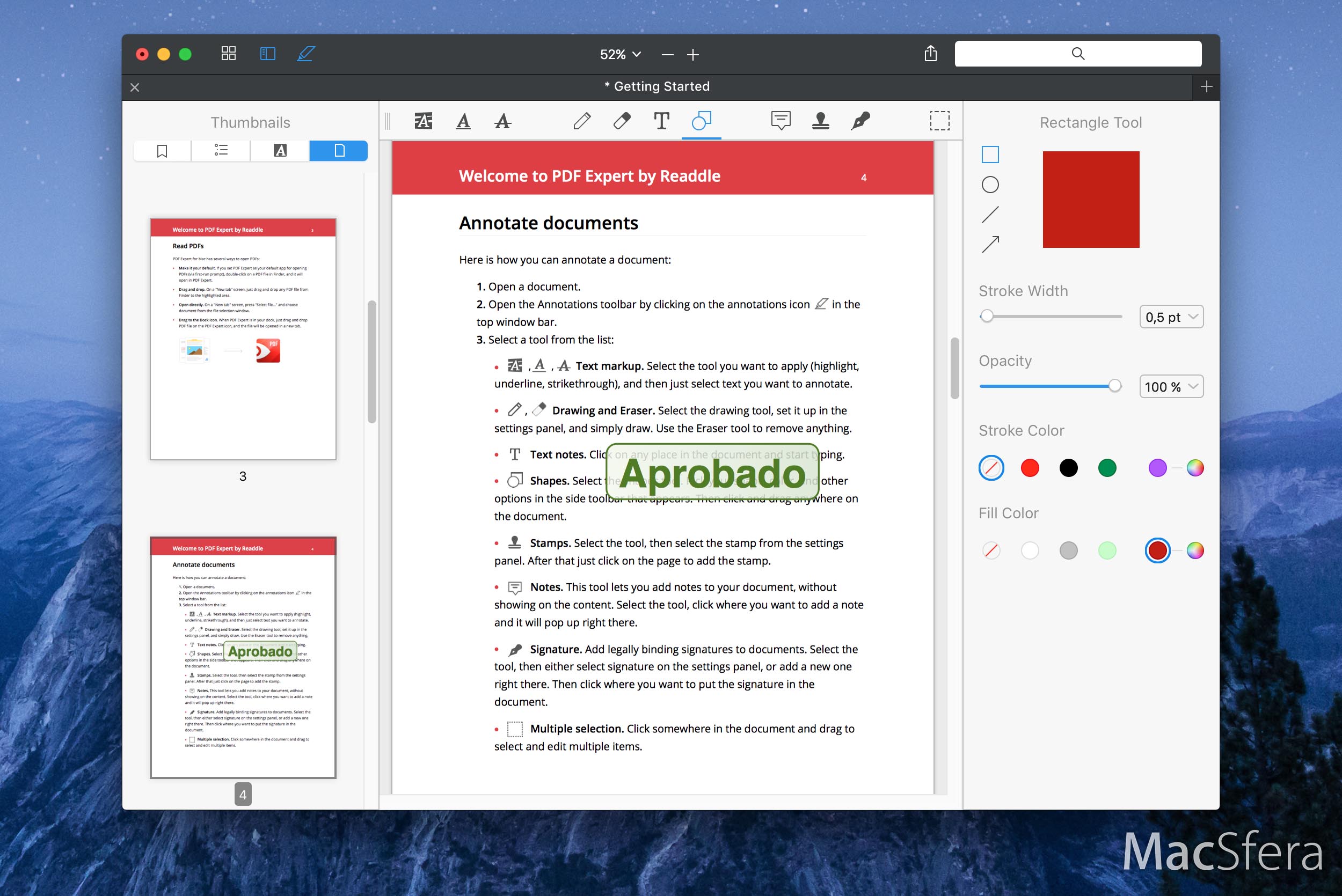1342x896 pixels.
Task: Click the search field
Action: (1078, 54)
